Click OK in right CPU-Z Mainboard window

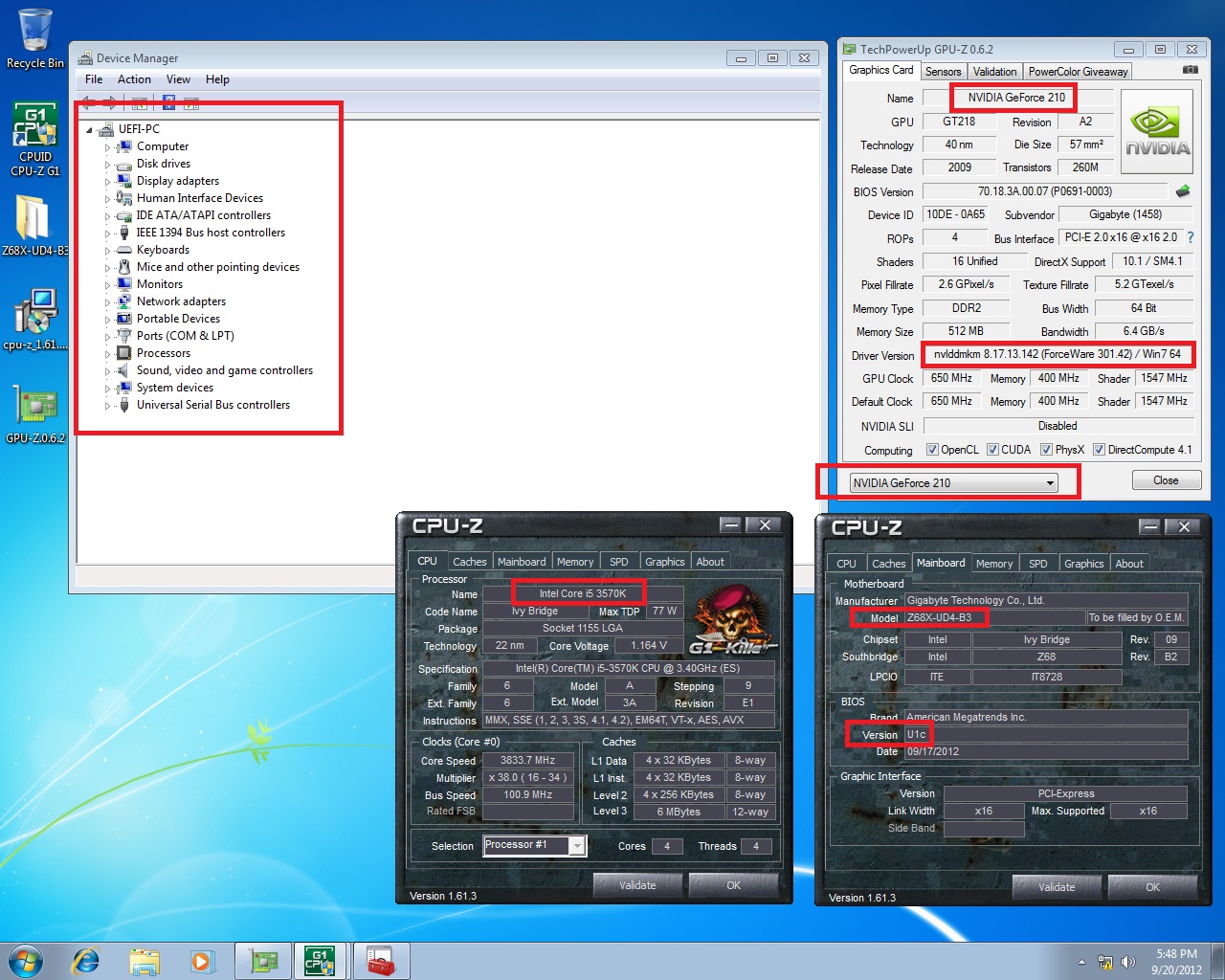pos(1152,887)
